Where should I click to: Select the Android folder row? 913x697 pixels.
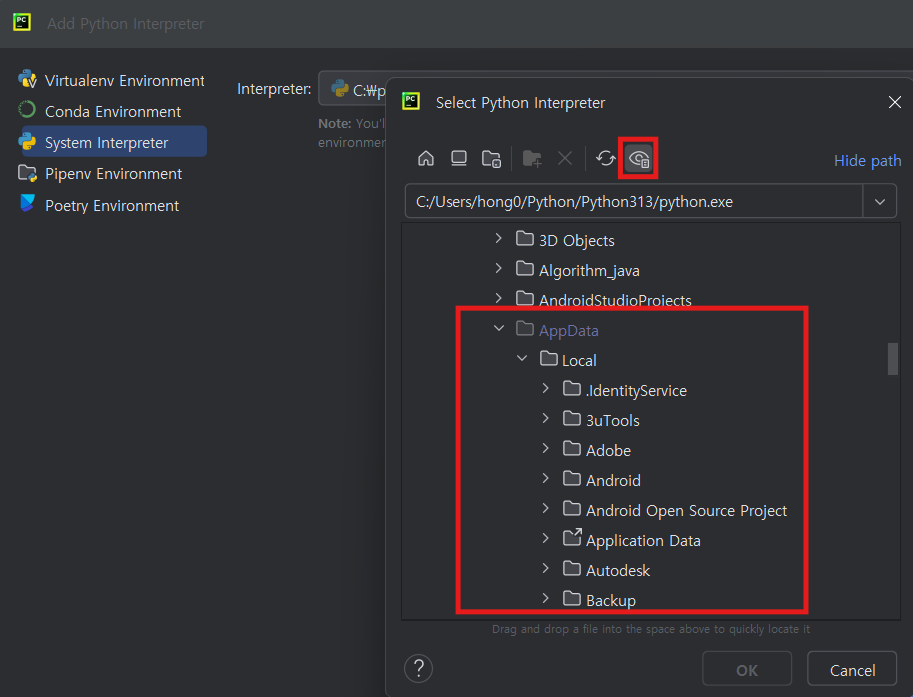point(601,480)
